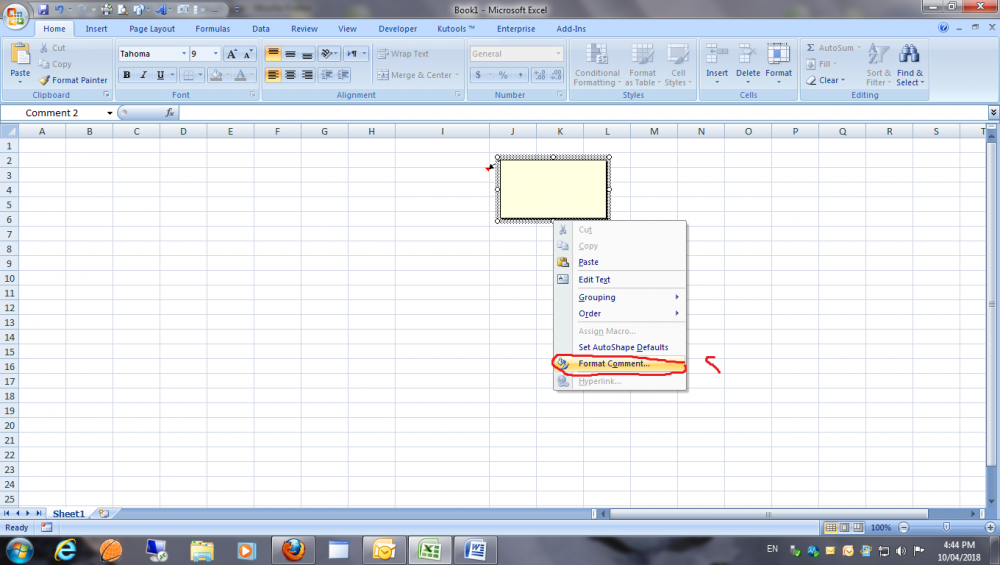This screenshot has height=565, width=1000.
Task: Toggle Bold formatting
Action: click(127, 75)
